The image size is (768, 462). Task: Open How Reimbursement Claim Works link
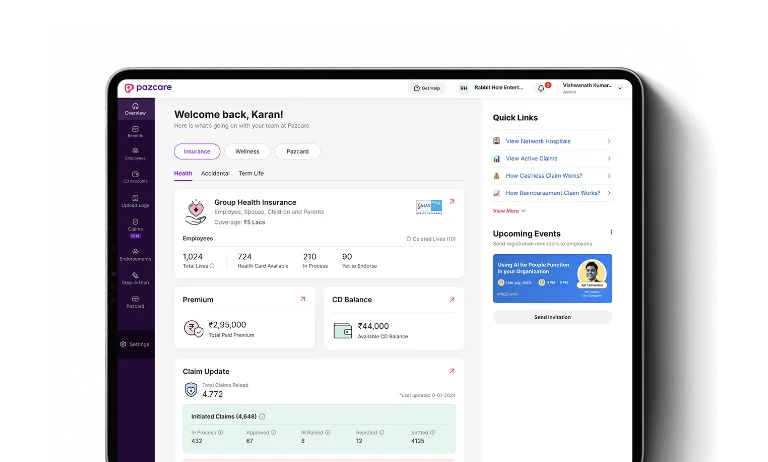[552, 193]
